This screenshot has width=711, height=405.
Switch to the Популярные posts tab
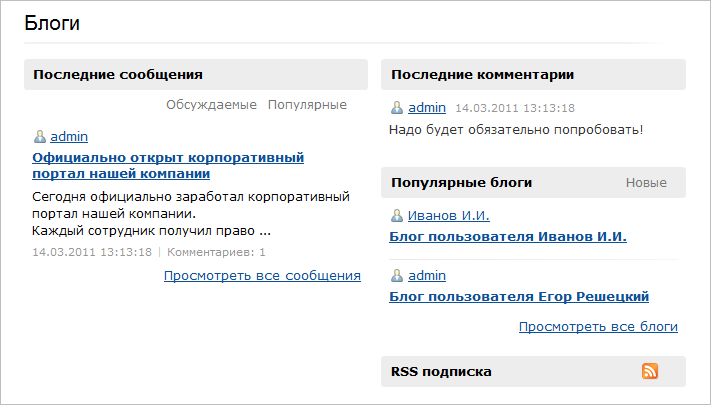pyautogui.click(x=307, y=105)
